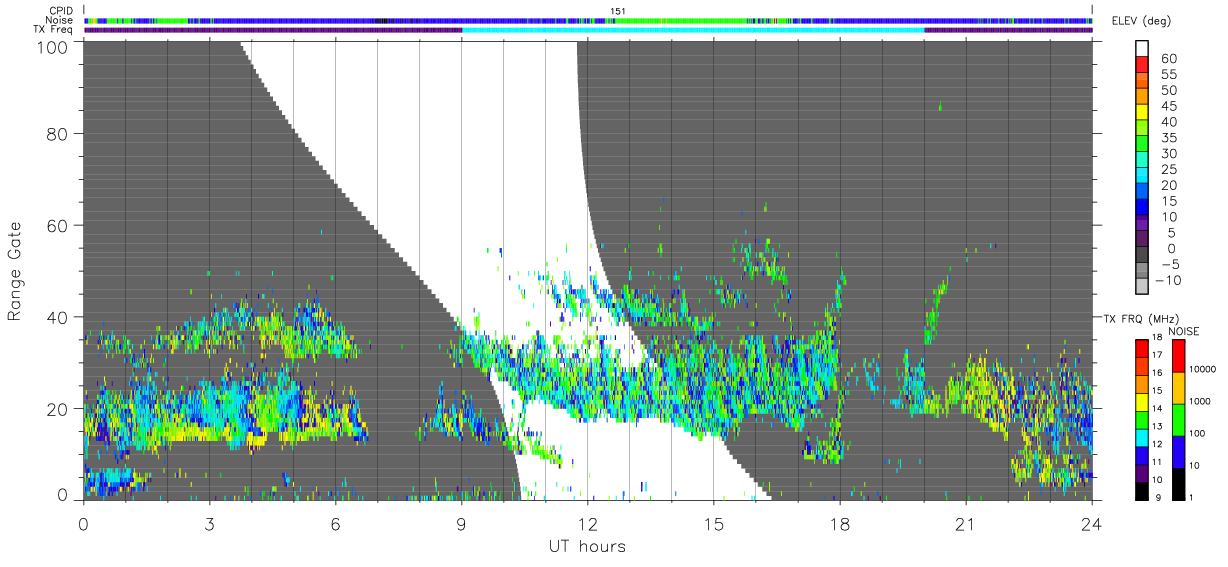Click the 20 tick on the Range Gate axis
1228x567 pixels.
point(58,409)
